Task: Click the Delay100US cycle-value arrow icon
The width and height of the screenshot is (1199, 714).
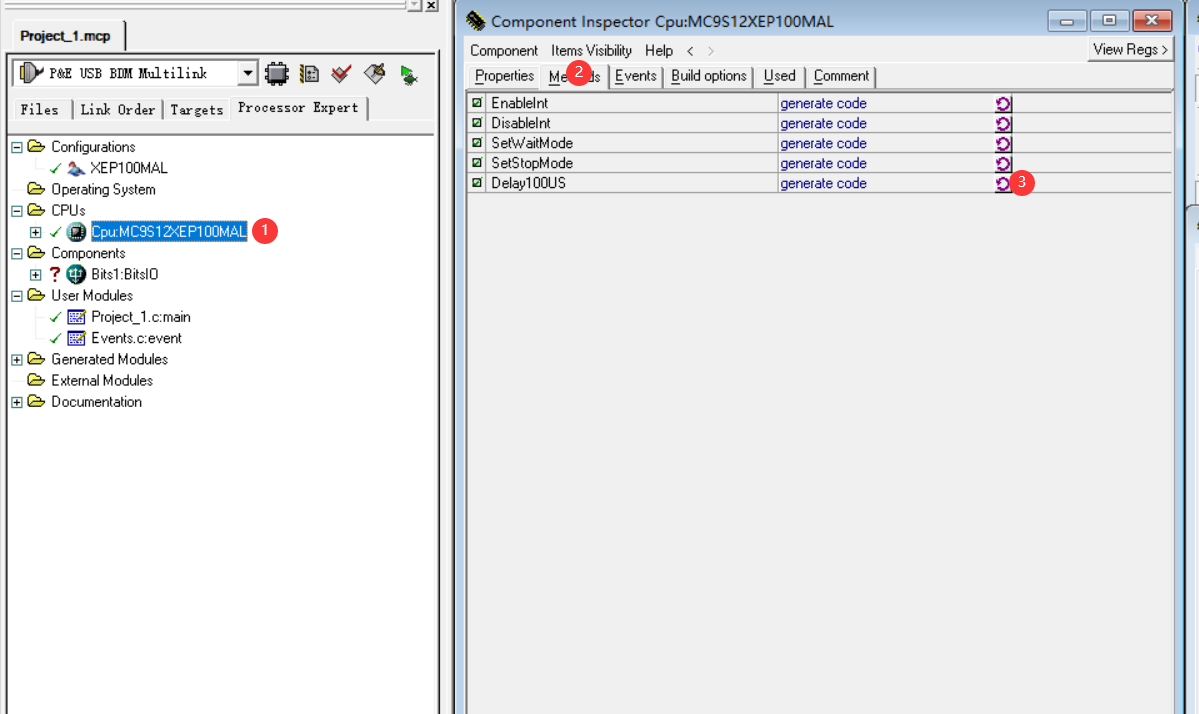Action: [1003, 183]
